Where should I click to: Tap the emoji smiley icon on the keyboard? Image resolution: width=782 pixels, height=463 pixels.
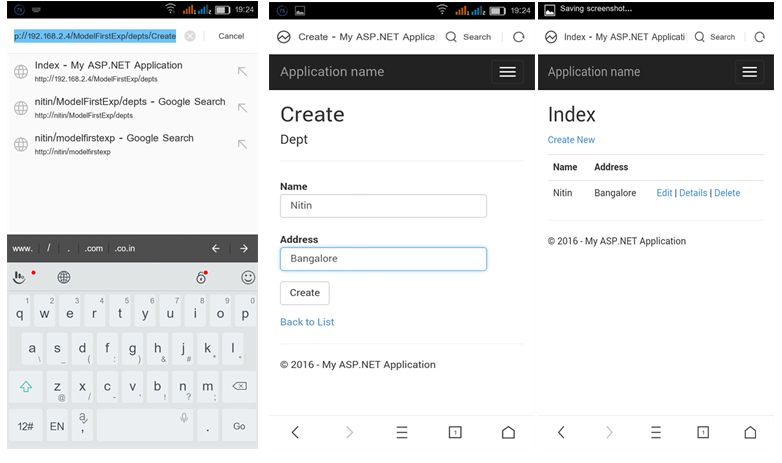pyautogui.click(x=248, y=277)
